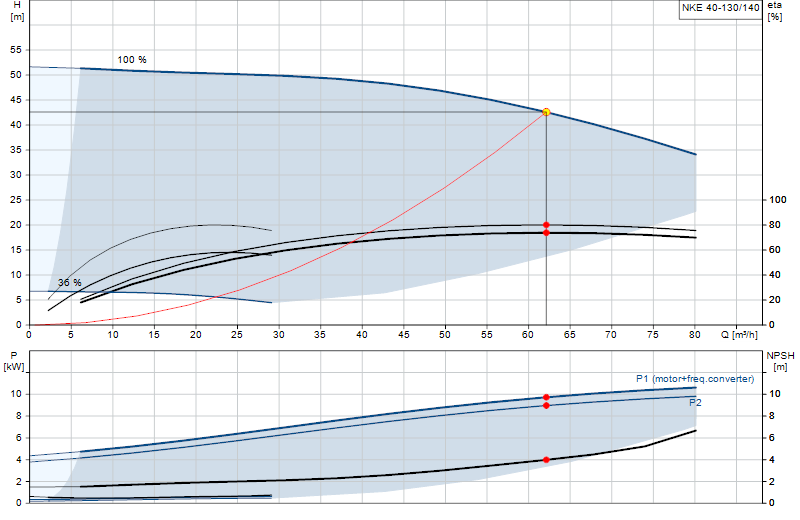The image size is (800, 520).
Task: Click the value 100 on the eta axis
Action: point(778,200)
